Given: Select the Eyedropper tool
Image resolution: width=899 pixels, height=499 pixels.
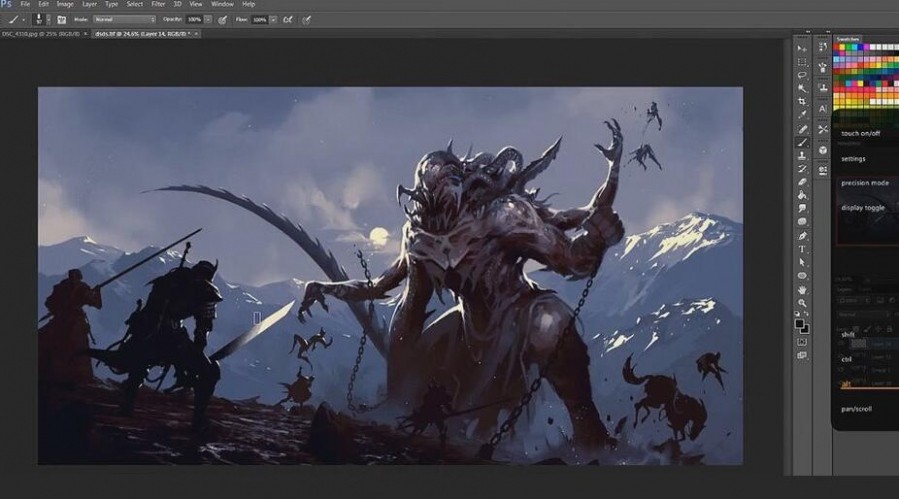Looking at the screenshot, I should 802,115.
